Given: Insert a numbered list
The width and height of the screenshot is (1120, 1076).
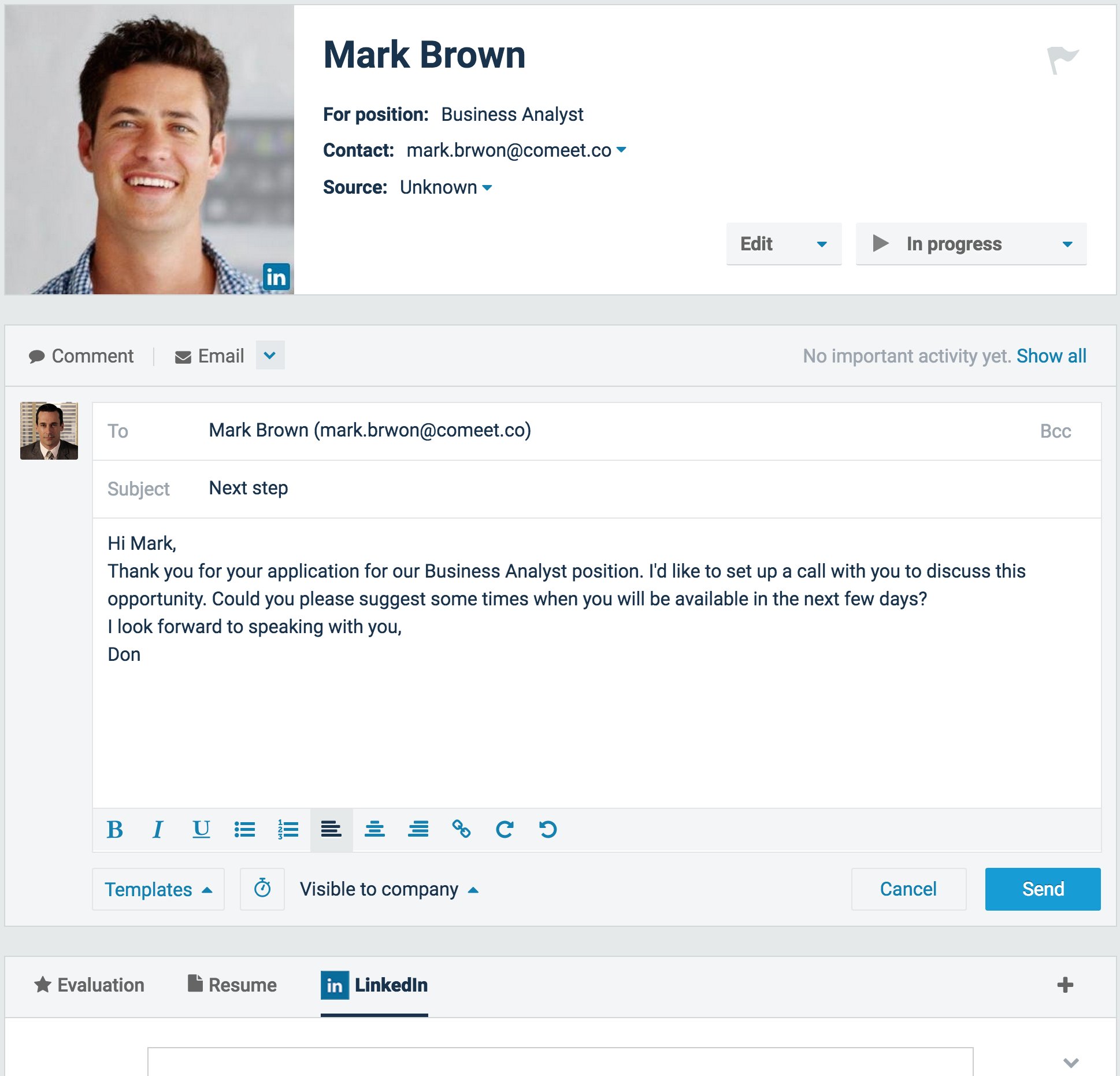Looking at the screenshot, I should click(x=288, y=830).
